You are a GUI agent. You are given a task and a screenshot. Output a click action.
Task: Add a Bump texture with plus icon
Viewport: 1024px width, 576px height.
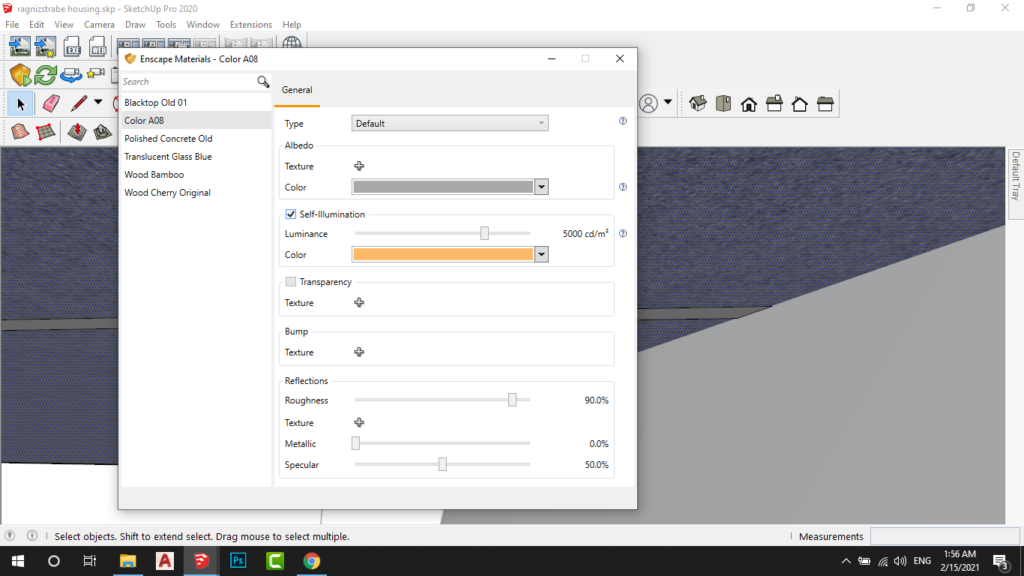pyautogui.click(x=359, y=353)
